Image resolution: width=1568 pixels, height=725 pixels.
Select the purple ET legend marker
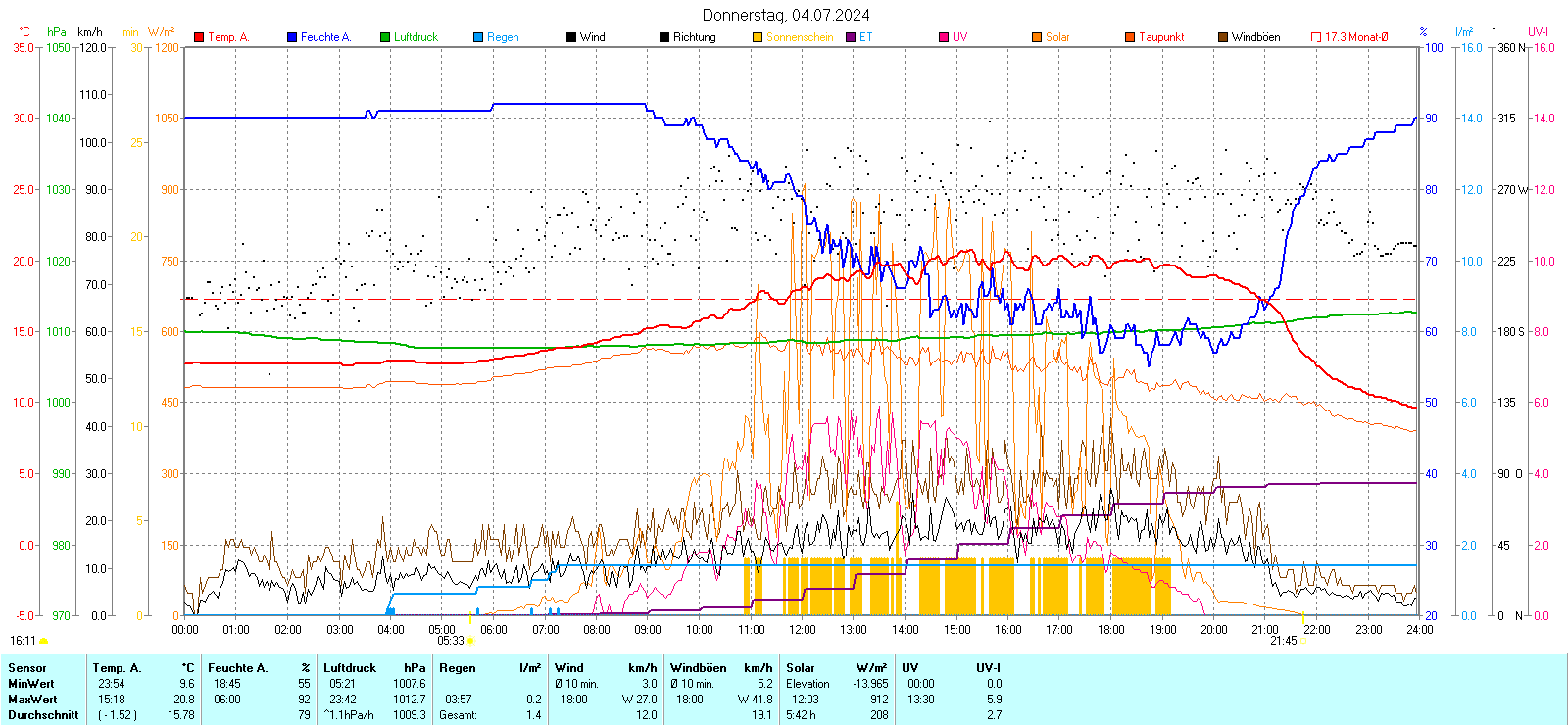[x=851, y=37]
